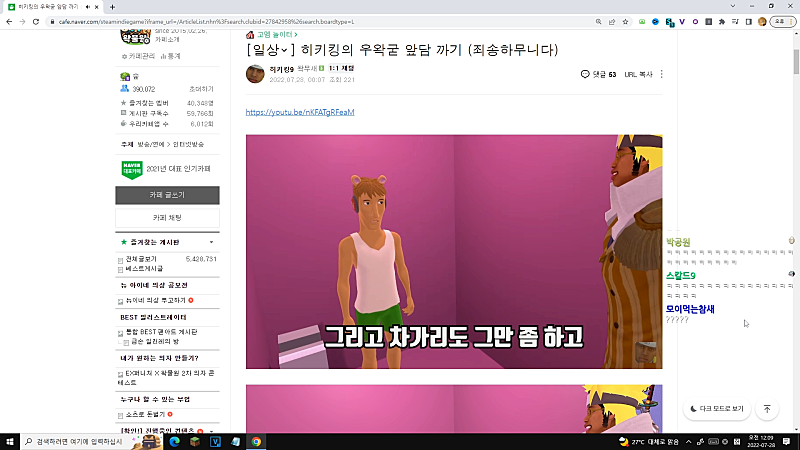This screenshot has width=800, height=450.
Task: Bookmark this page with the star icon
Action: click(625, 22)
